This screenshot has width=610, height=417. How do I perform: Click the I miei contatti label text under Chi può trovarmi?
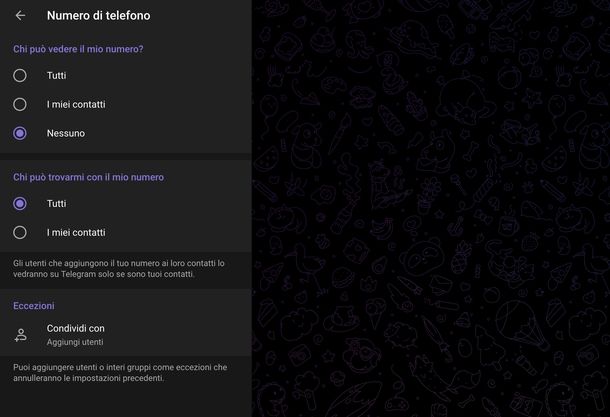click(x=76, y=232)
